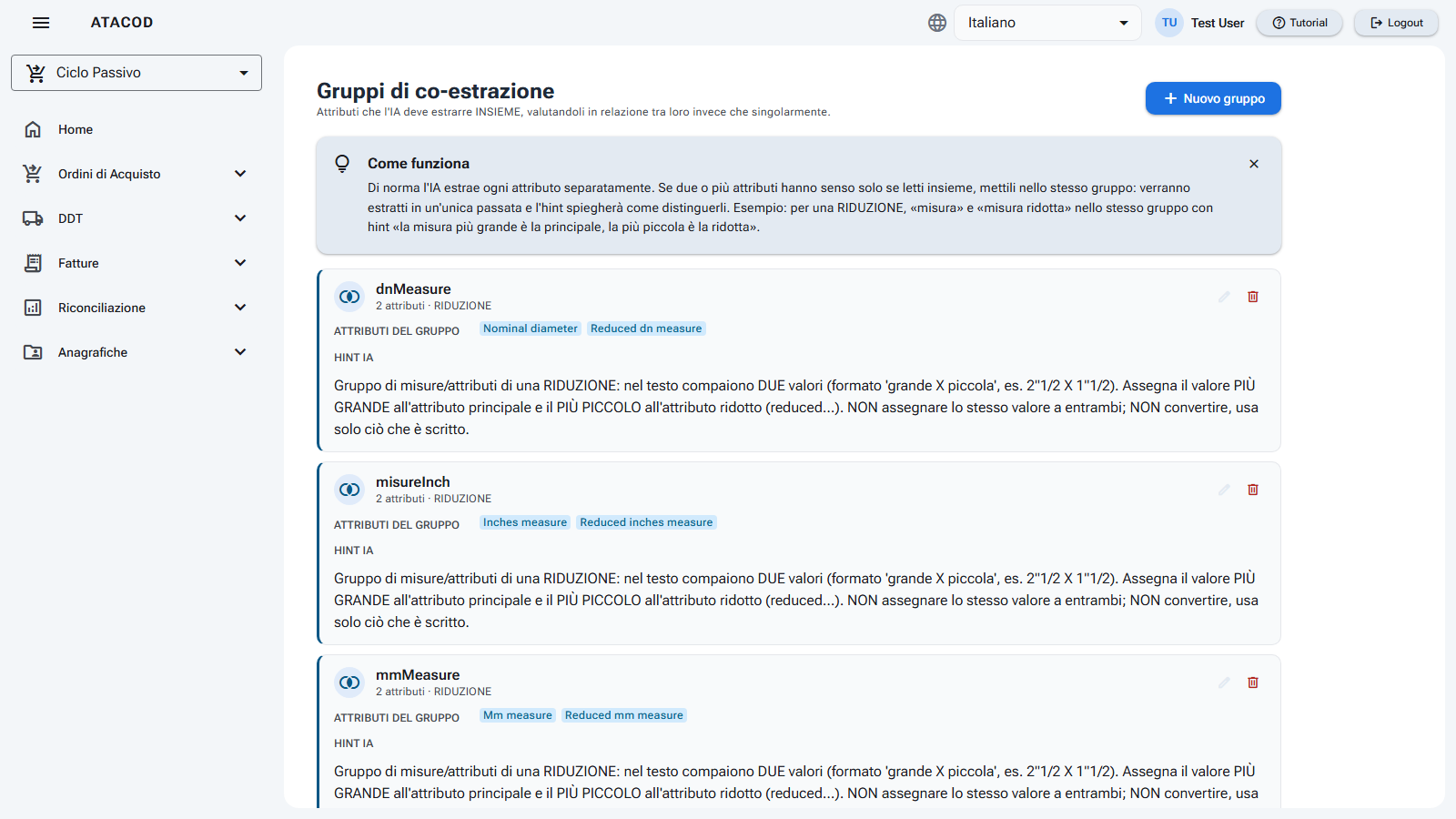Select the Reduced inches measure attribute chip
Image resolution: width=1456 pixels, height=819 pixels.
coord(646,522)
